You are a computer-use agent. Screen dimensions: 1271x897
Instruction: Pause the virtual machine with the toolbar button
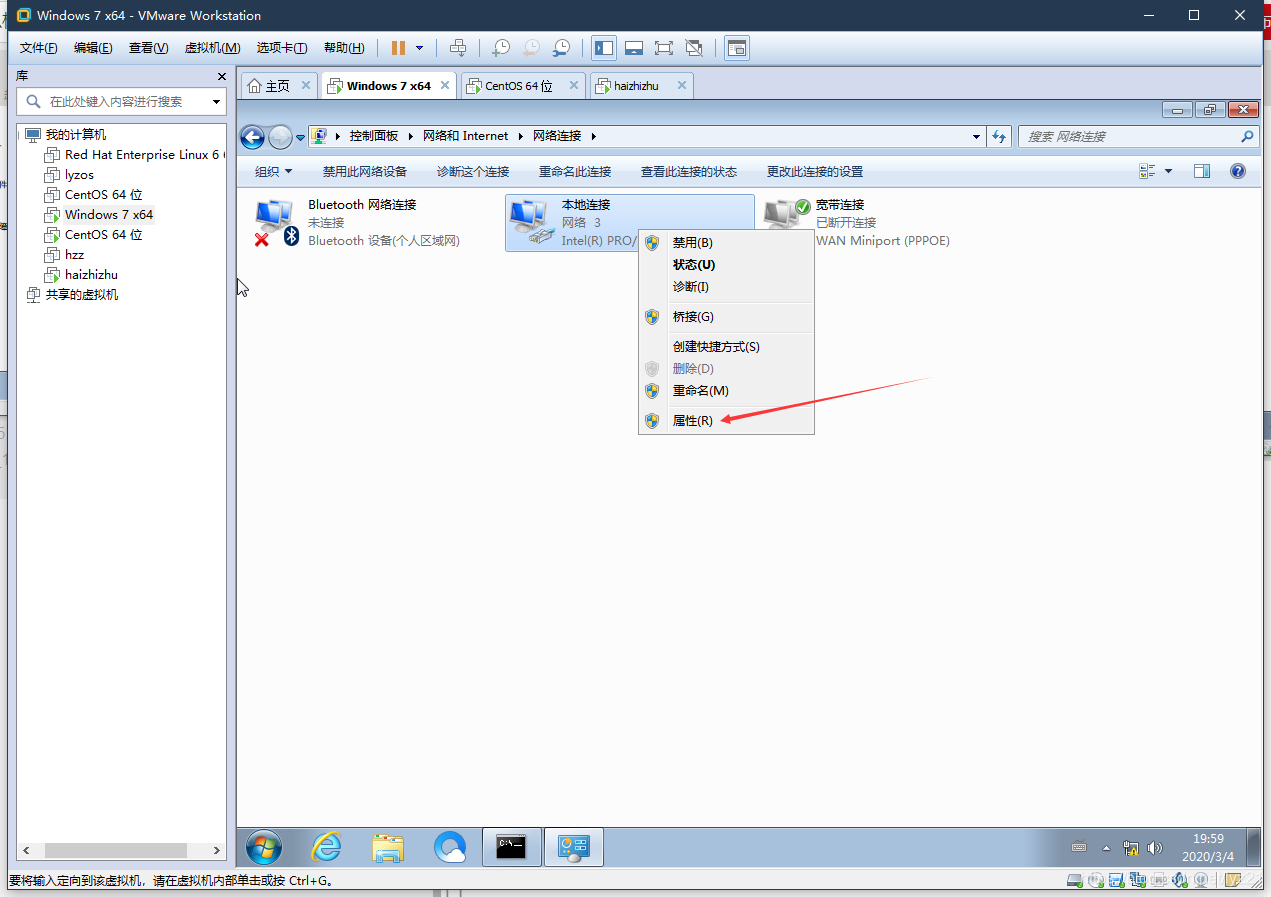(399, 48)
